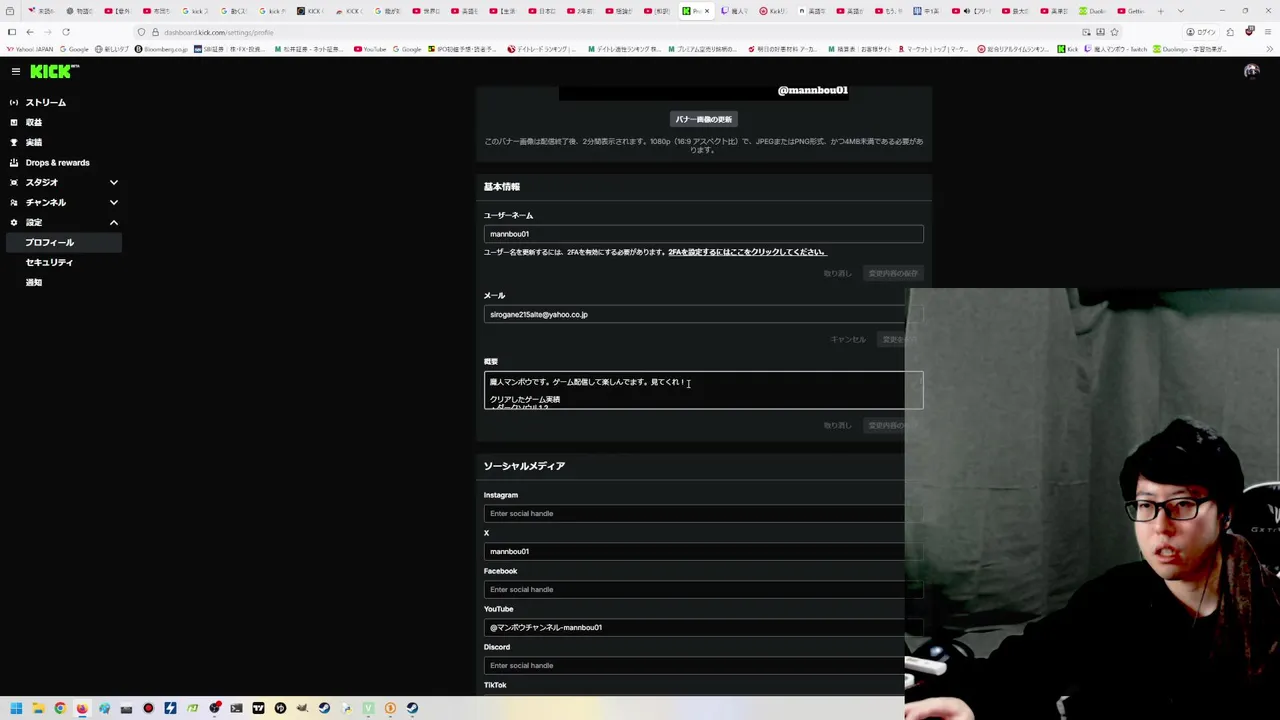Screen dimensions: 1280x720
Task: Switch to the active Kick profile tab
Action: point(694,11)
